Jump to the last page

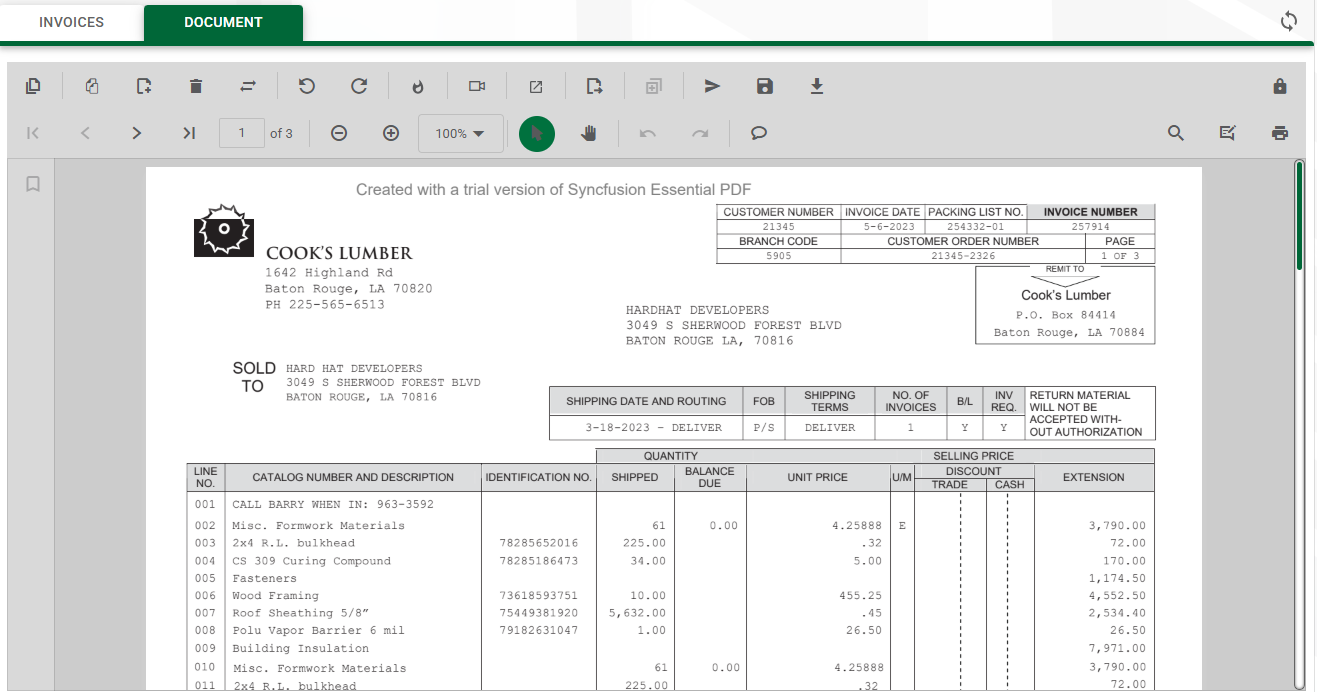(189, 133)
